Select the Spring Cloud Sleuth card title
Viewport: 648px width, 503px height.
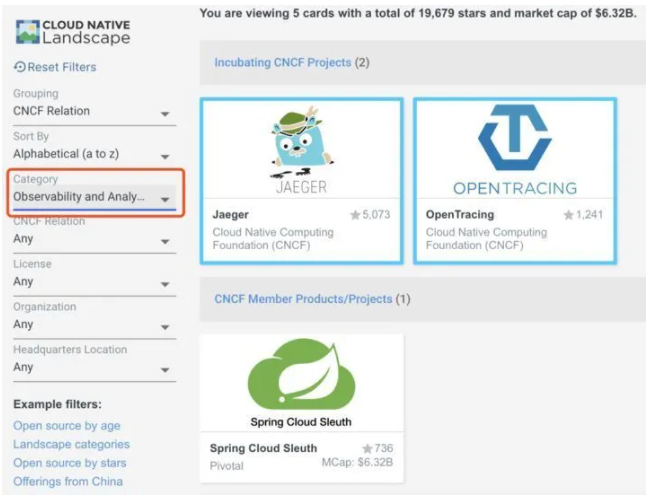click(x=263, y=448)
